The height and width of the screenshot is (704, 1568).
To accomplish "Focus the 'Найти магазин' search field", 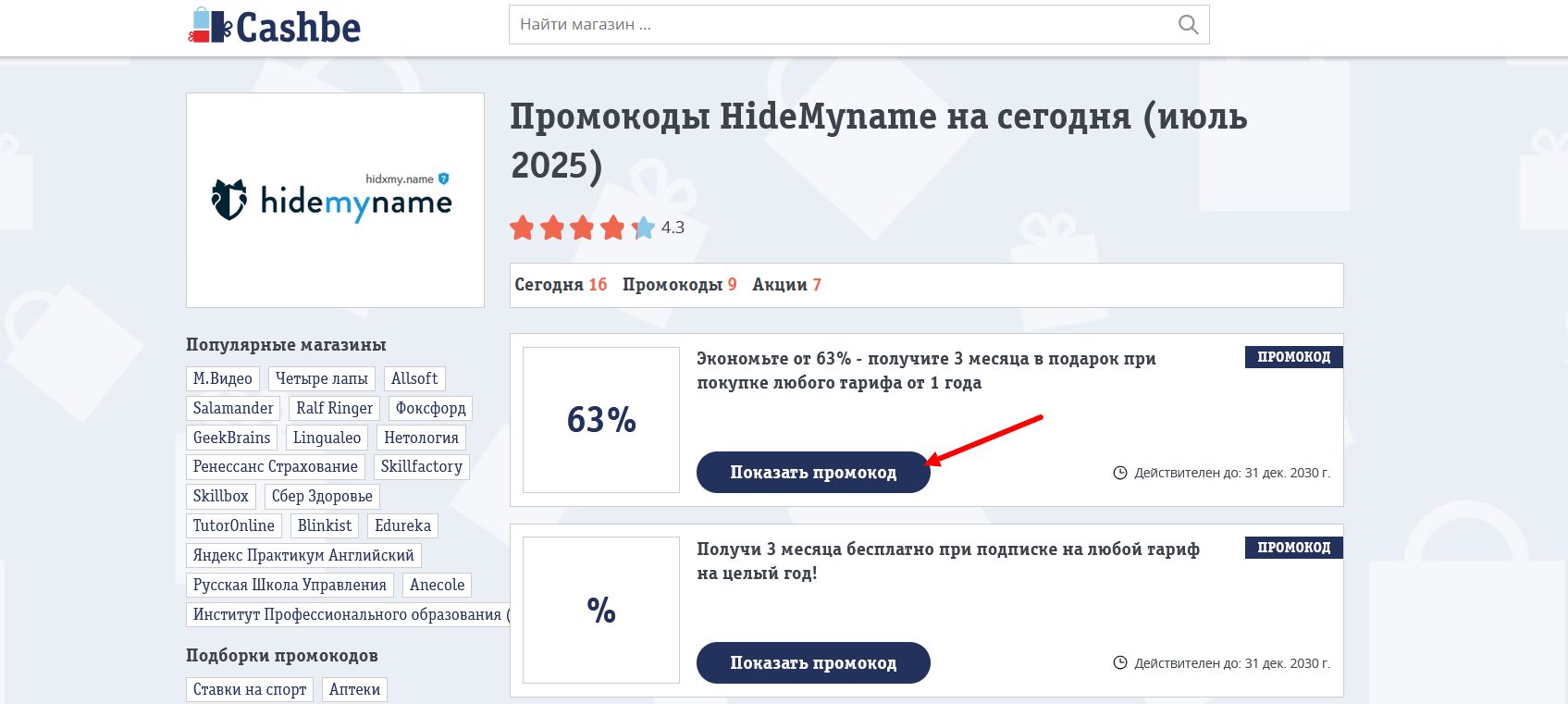I will pyautogui.click(x=858, y=25).
